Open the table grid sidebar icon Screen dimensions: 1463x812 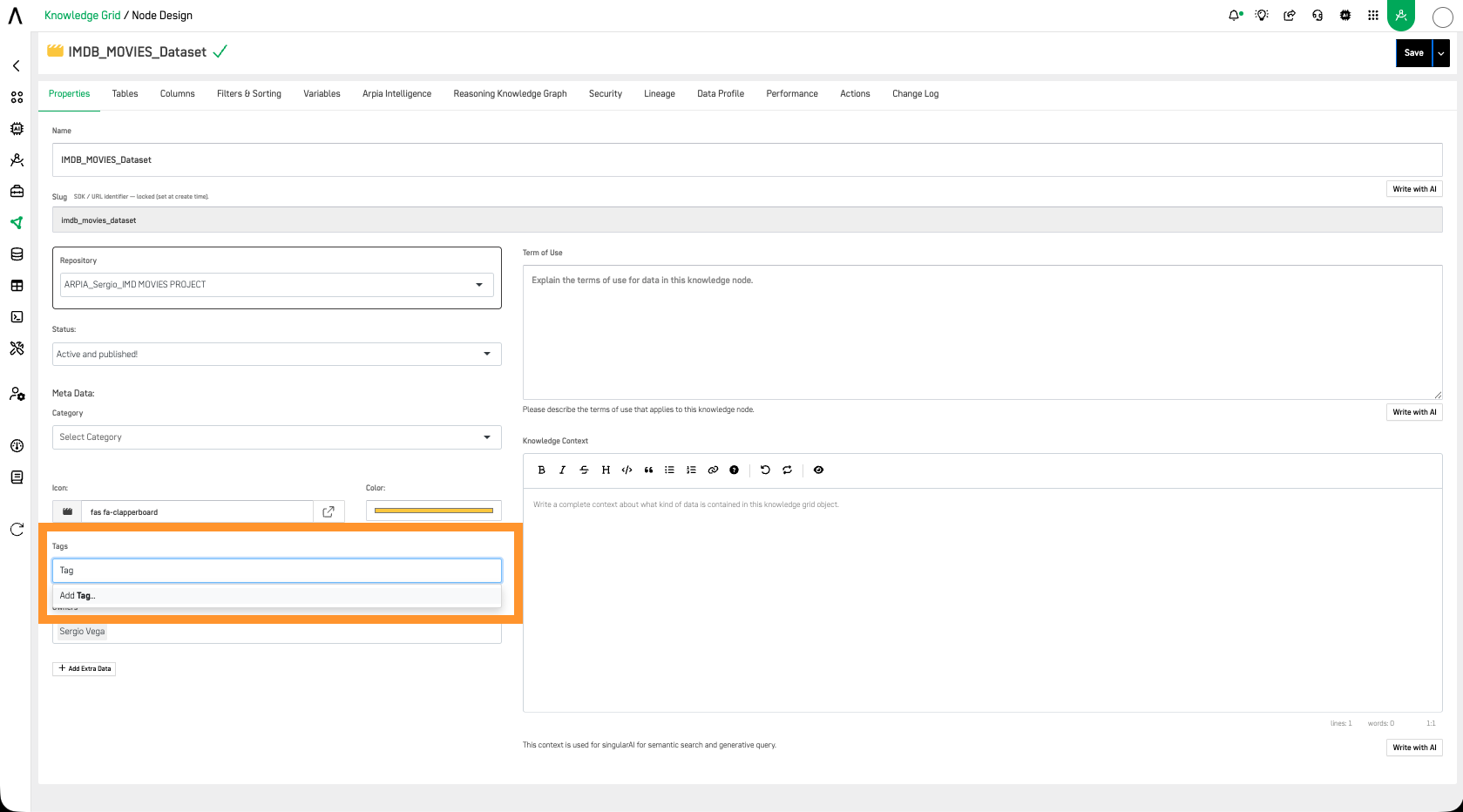pyautogui.click(x=17, y=286)
